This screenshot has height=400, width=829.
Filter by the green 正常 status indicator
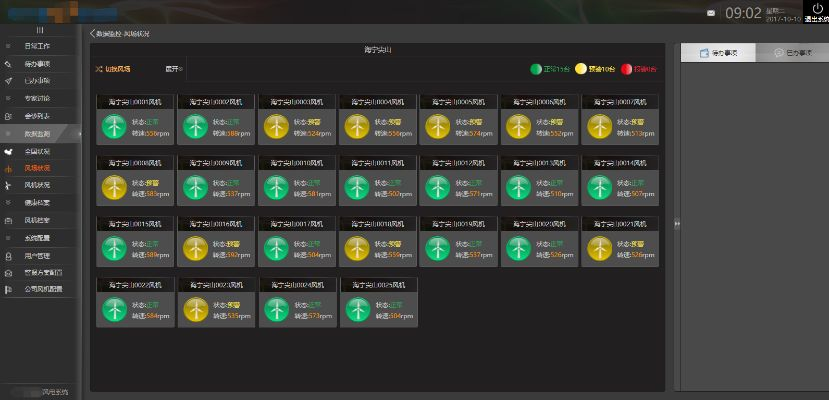point(535,69)
